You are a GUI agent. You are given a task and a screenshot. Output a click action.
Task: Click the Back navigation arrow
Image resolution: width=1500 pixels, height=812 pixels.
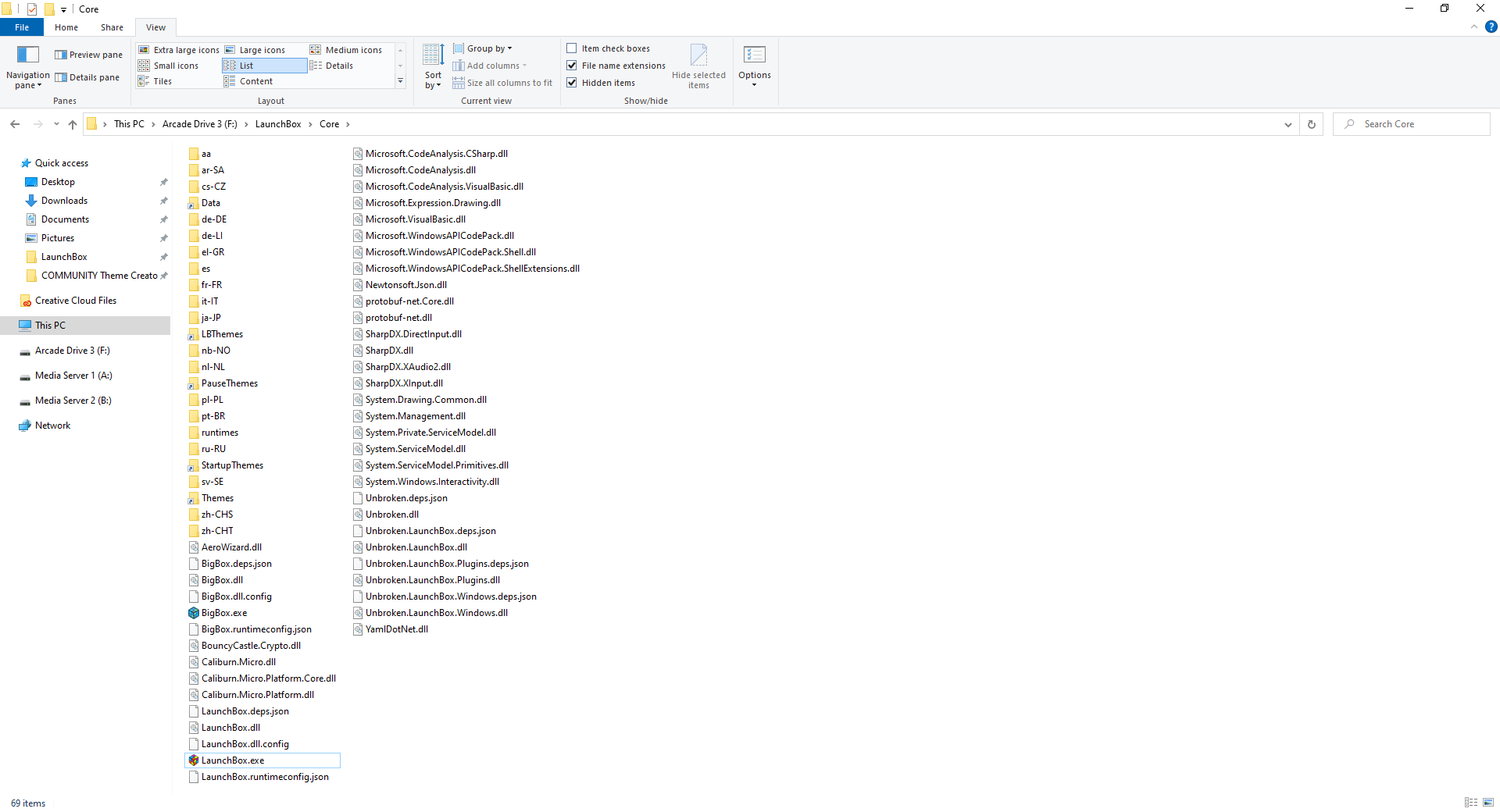point(15,124)
